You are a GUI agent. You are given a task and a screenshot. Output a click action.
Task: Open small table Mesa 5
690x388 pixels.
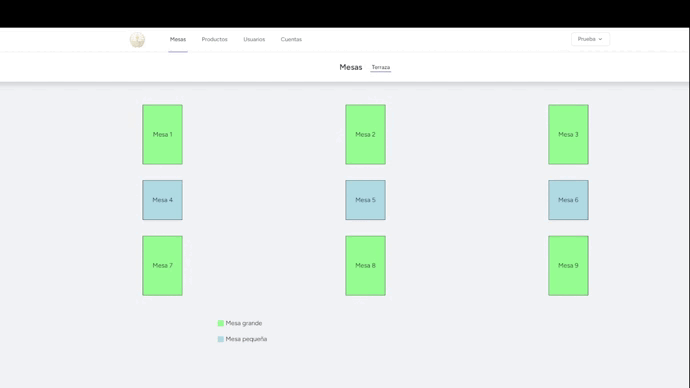(365, 200)
